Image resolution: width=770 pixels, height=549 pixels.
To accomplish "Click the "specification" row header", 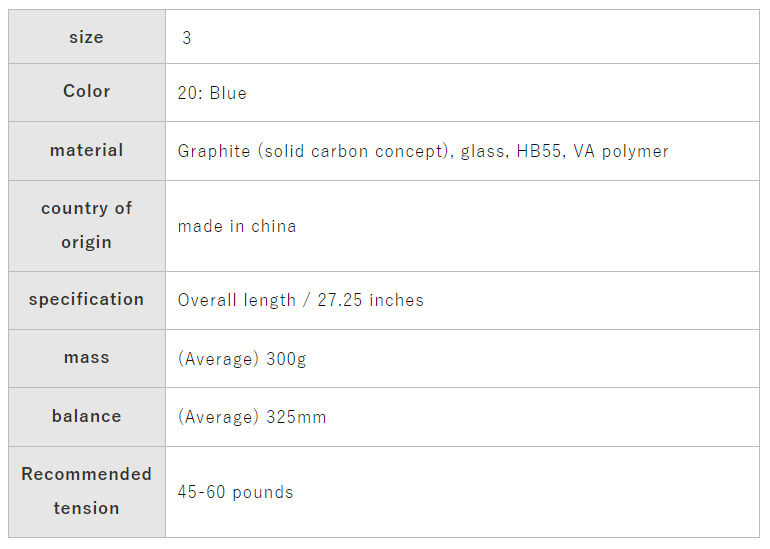I will pyautogui.click(x=86, y=299).
